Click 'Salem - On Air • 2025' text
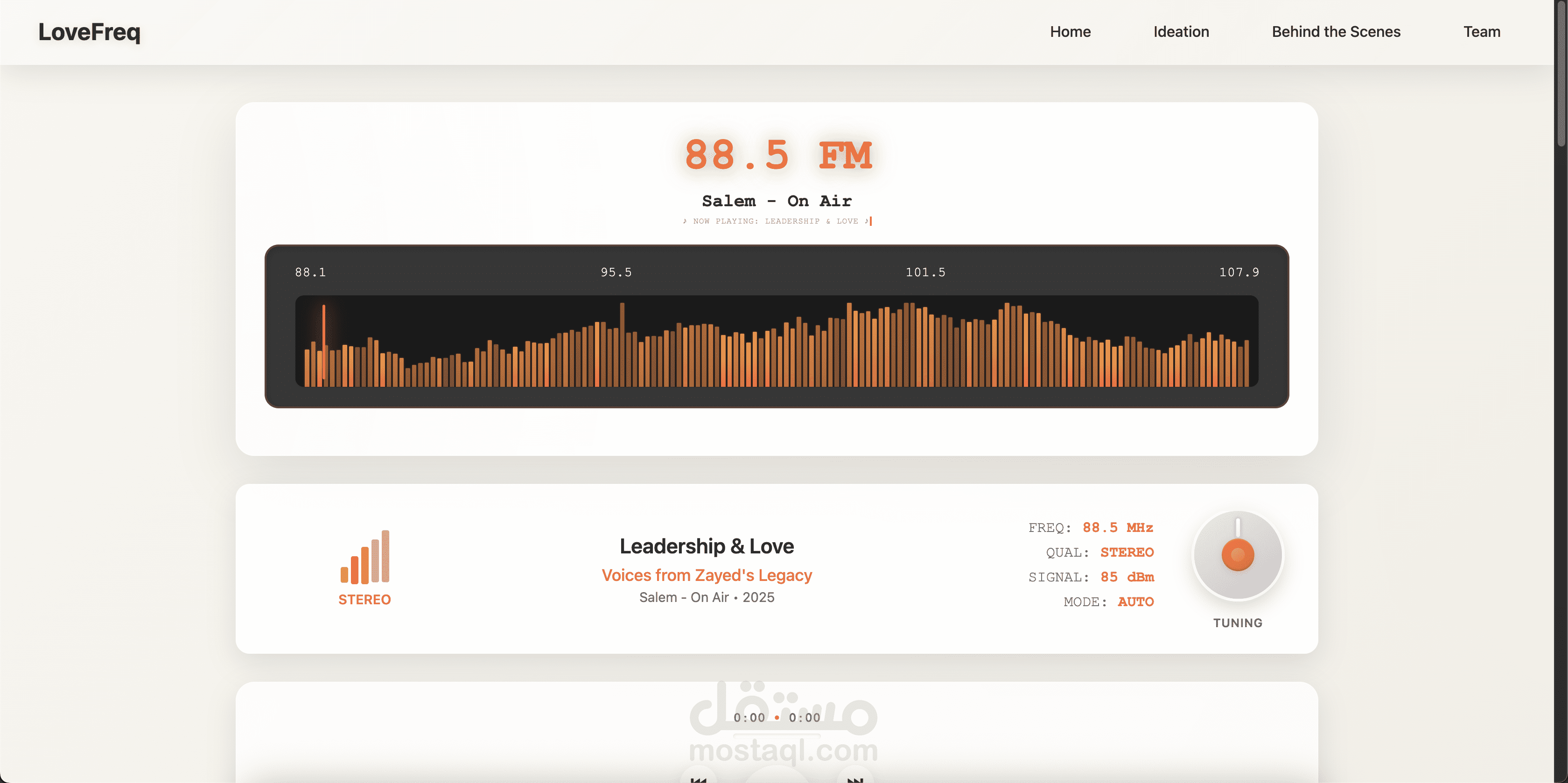The image size is (1568, 783). [707, 597]
